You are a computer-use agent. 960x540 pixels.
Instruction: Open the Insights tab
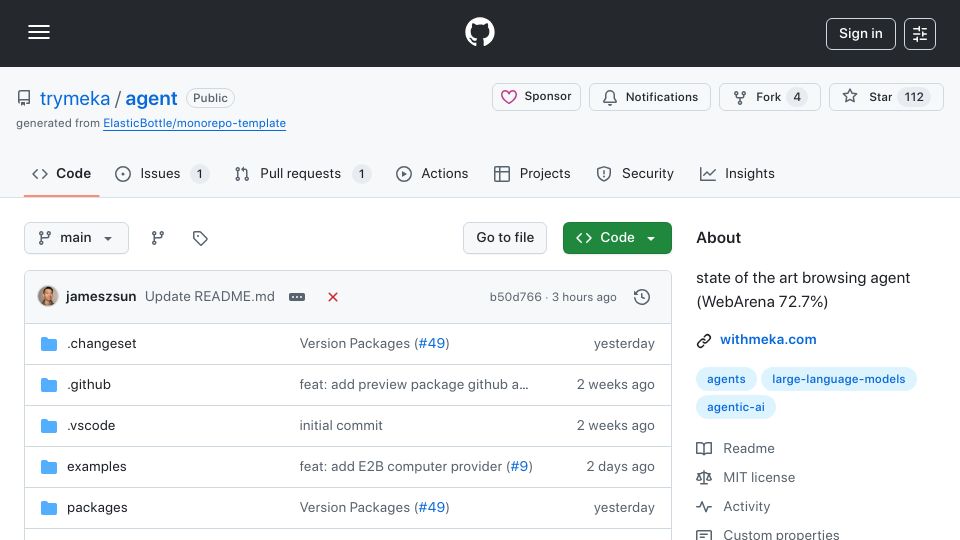pos(737,174)
